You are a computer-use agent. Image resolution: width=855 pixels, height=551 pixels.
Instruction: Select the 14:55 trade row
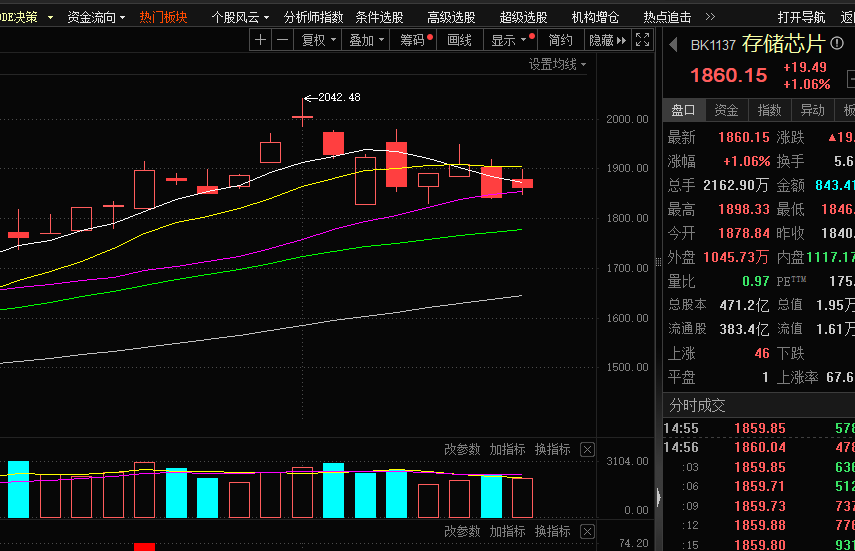(x=759, y=428)
